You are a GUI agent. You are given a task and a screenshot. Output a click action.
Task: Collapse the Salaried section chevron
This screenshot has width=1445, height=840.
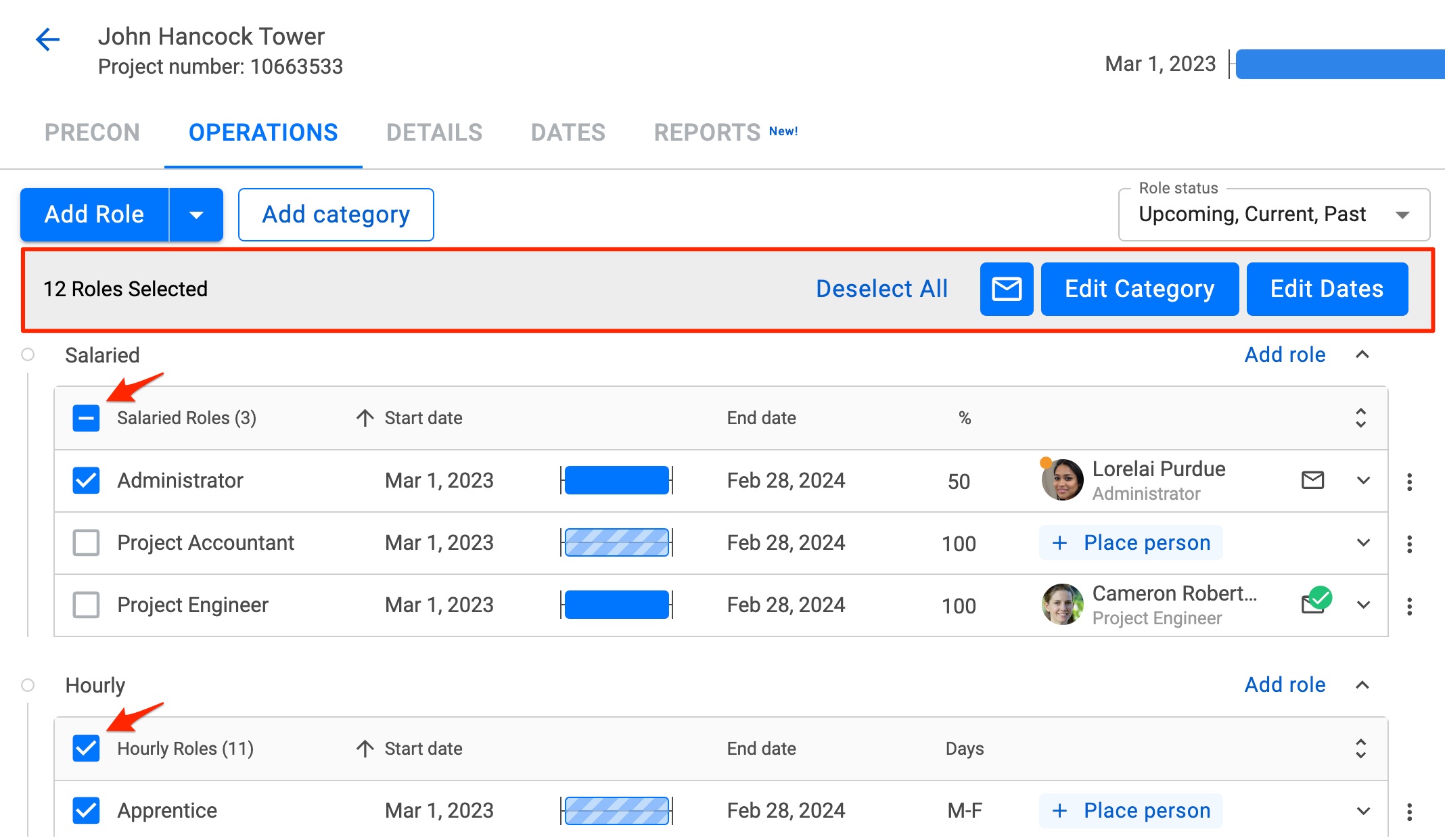click(1362, 354)
